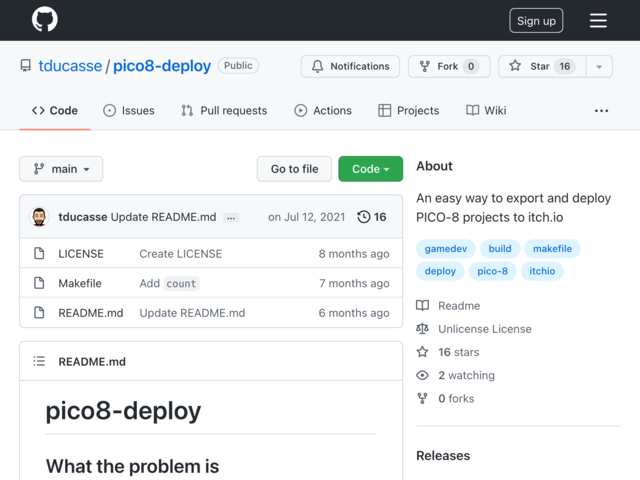Click the eye icon beside 2 watching
Viewport: 640px width, 480px height.
pos(422,375)
